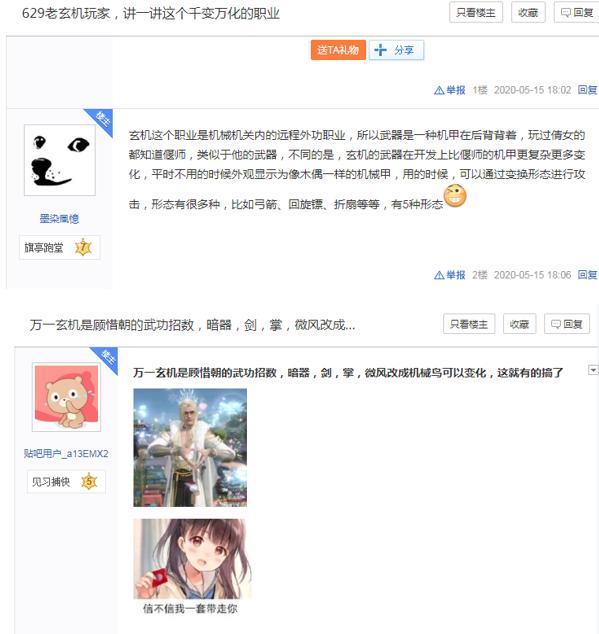The height and width of the screenshot is (634, 599).
Task: Click the 见习捕快 level 5 badge
Action: click(x=66, y=482)
